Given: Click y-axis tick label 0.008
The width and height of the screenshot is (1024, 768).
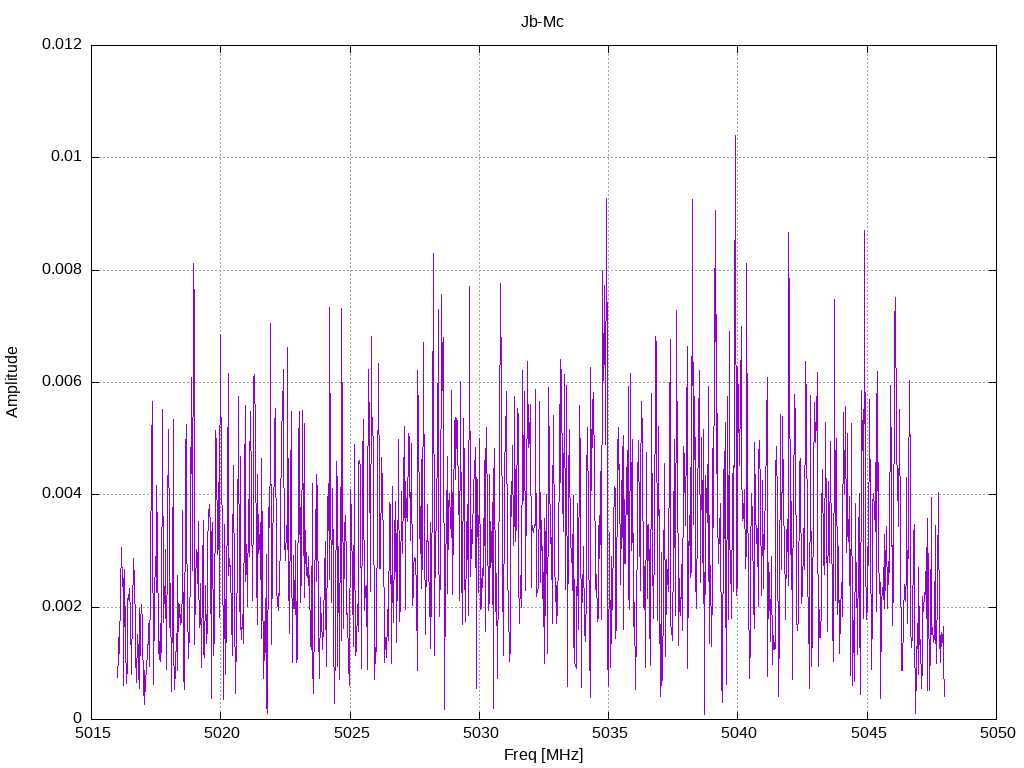Looking at the screenshot, I should tap(62, 269).
